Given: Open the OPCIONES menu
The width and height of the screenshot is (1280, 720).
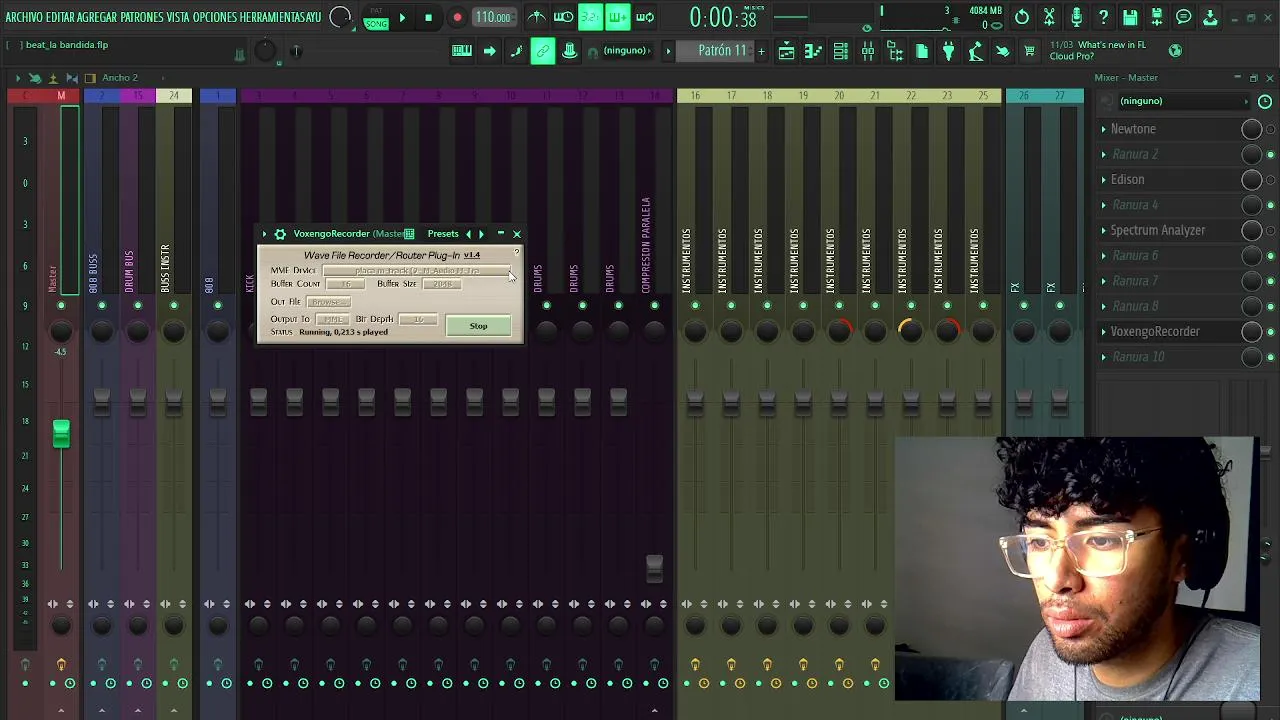Looking at the screenshot, I should pos(215,17).
